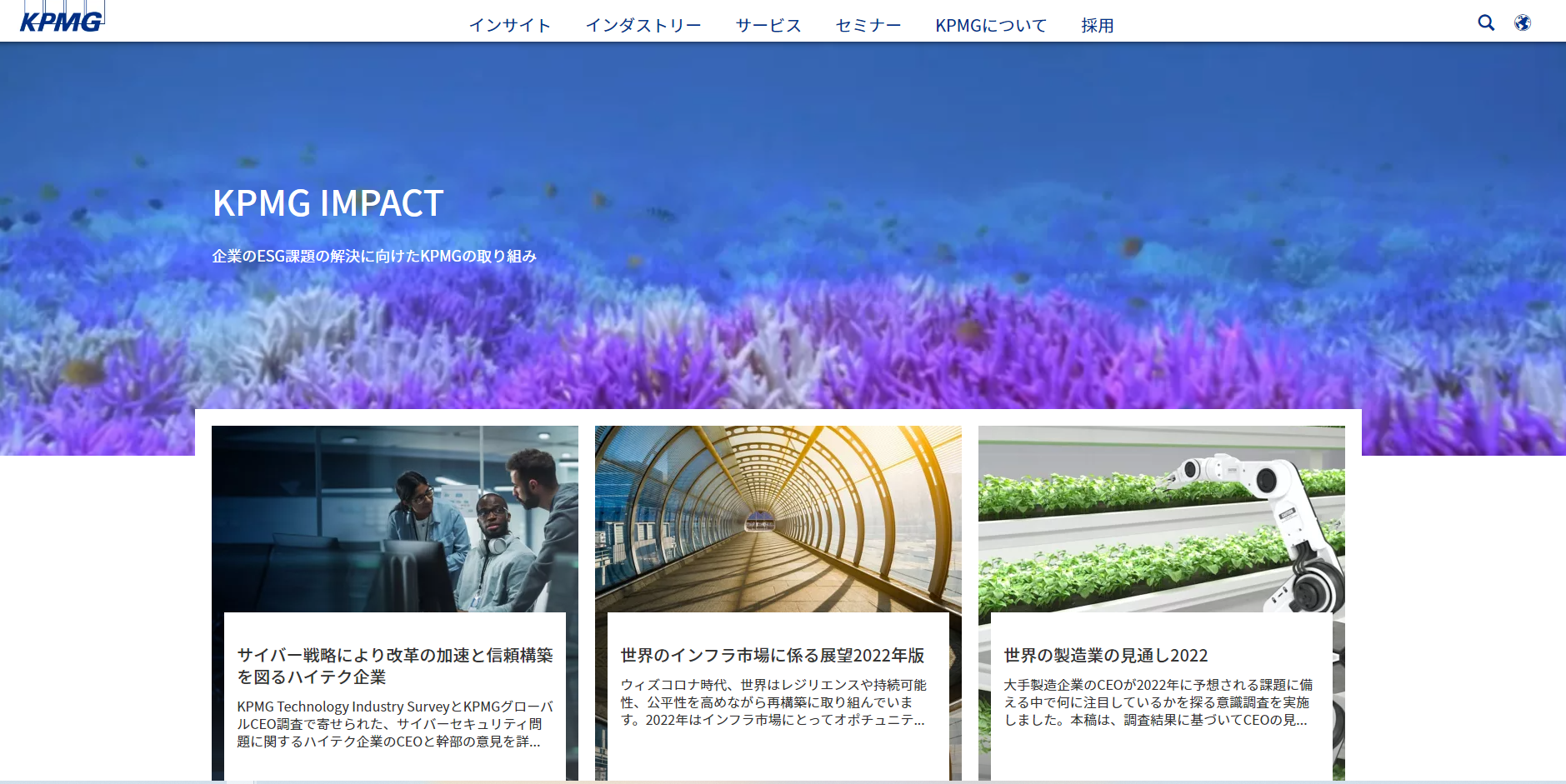
Task: Expand the インダストリー navigation item
Action: [x=643, y=26]
